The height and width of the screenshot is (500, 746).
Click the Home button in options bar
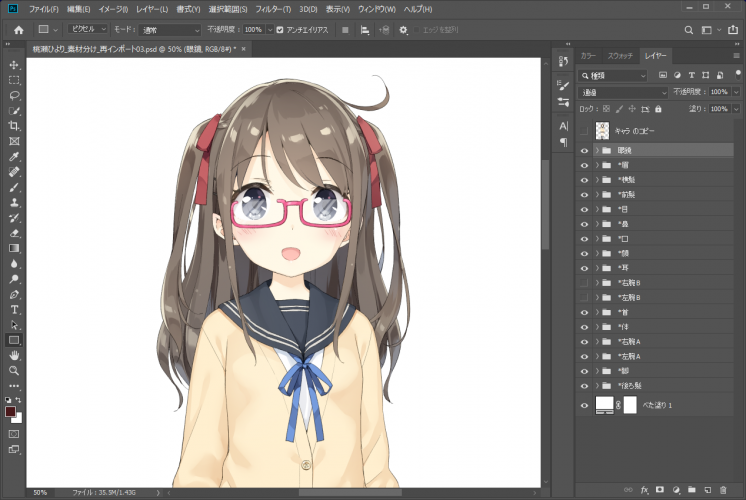click(18, 30)
